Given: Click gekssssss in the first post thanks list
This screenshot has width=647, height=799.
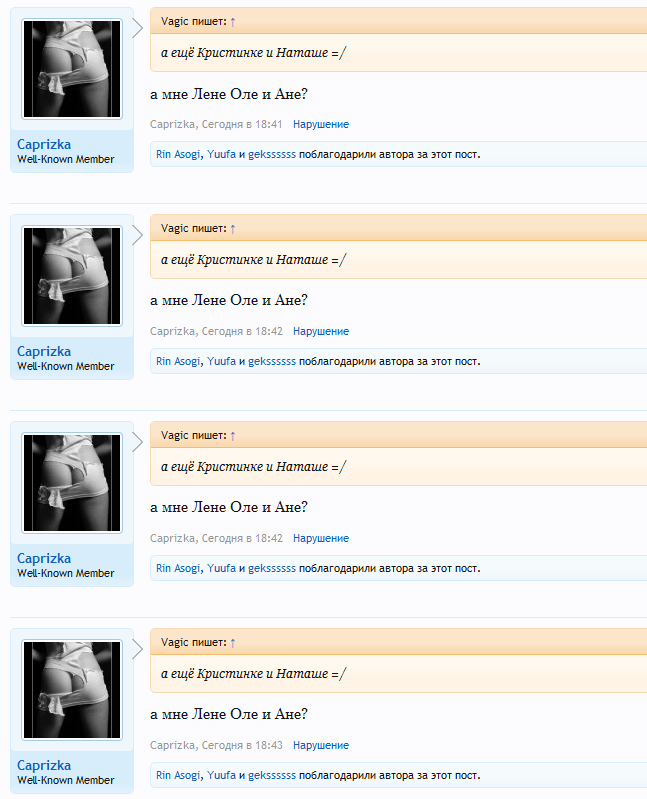Looking at the screenshot, I should tap(272, 154).
